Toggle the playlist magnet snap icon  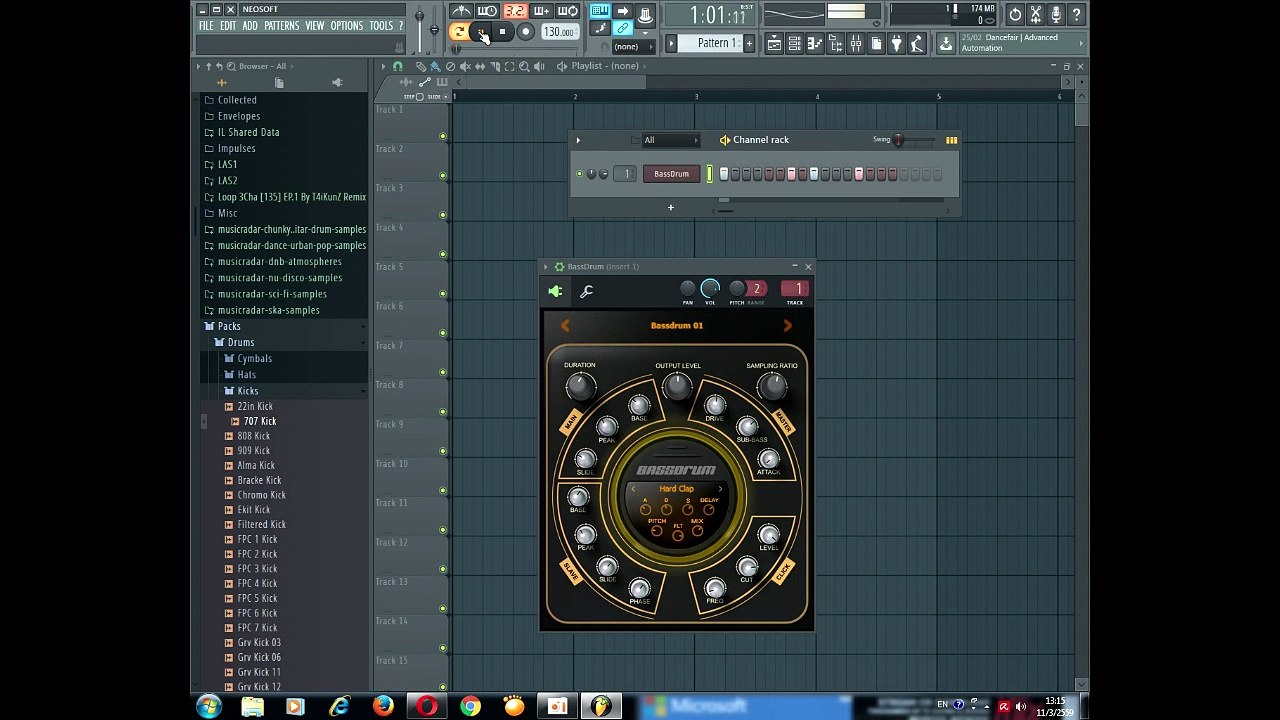tap(397, 66)
